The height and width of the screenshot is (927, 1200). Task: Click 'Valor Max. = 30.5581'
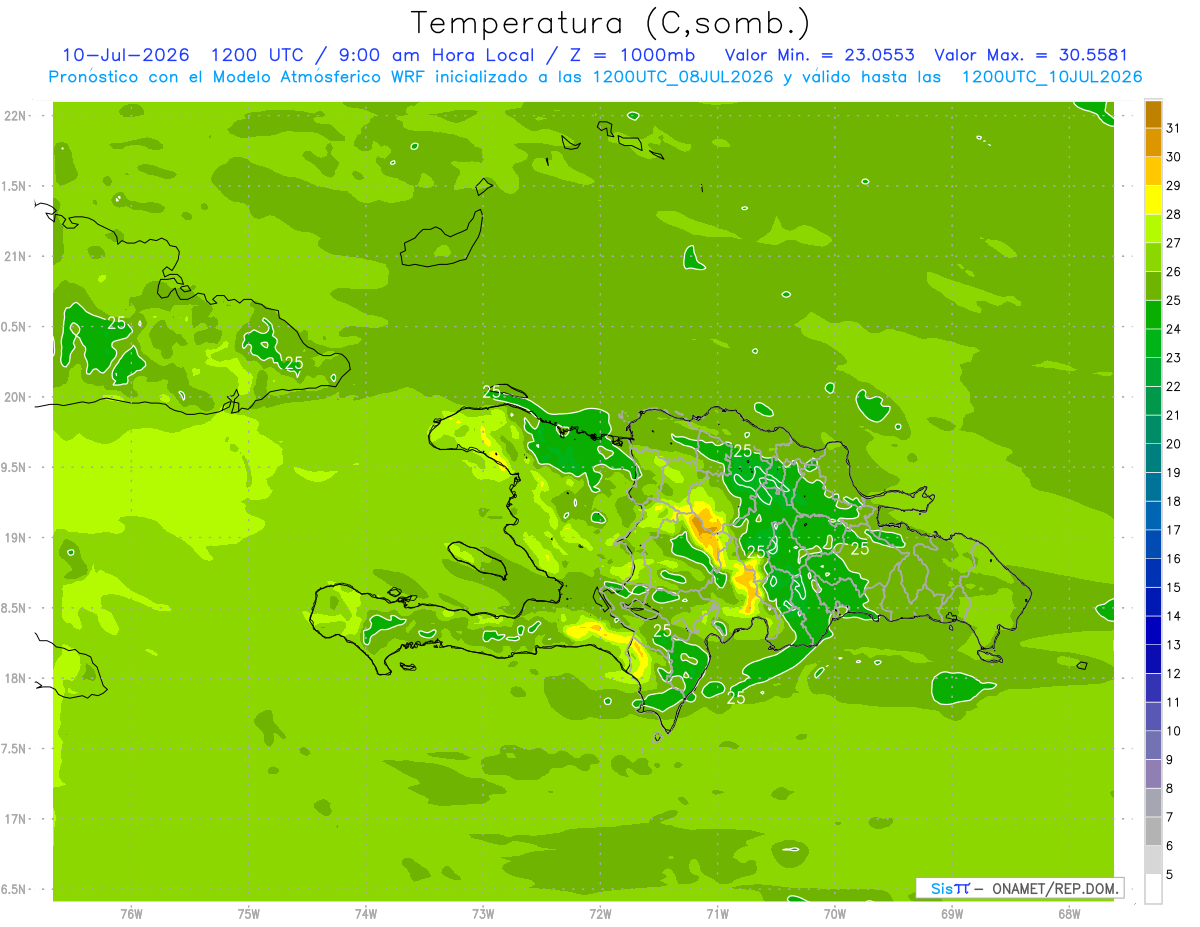pos(1030,55)
